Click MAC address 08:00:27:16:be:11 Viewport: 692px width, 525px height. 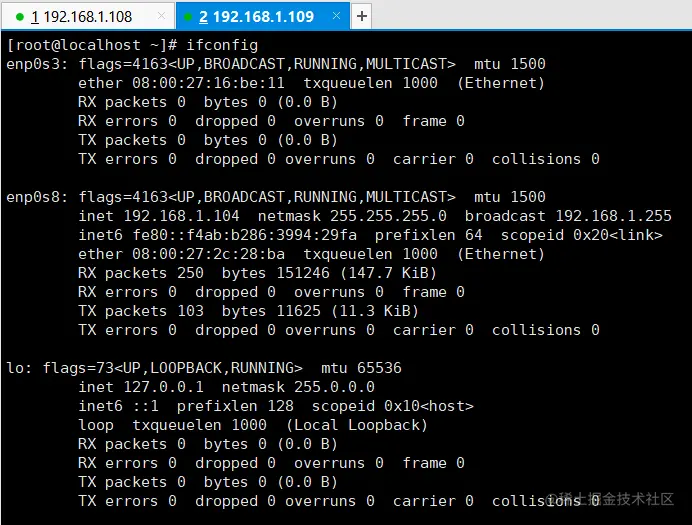pos(208,83)
